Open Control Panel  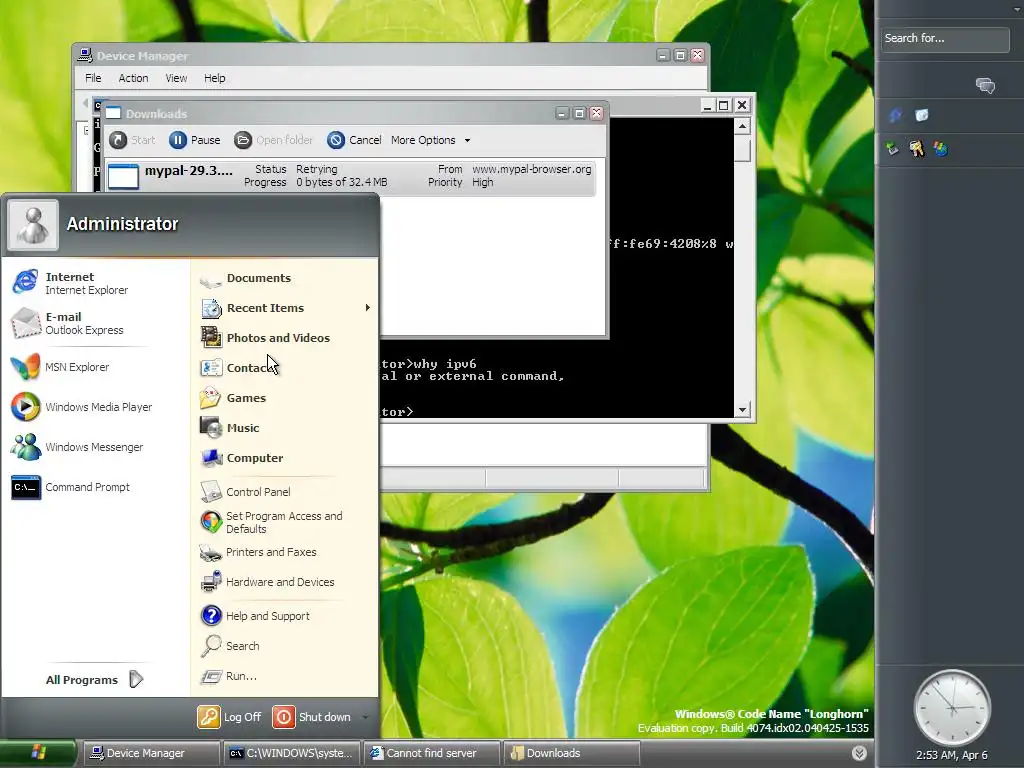(246, 492)
